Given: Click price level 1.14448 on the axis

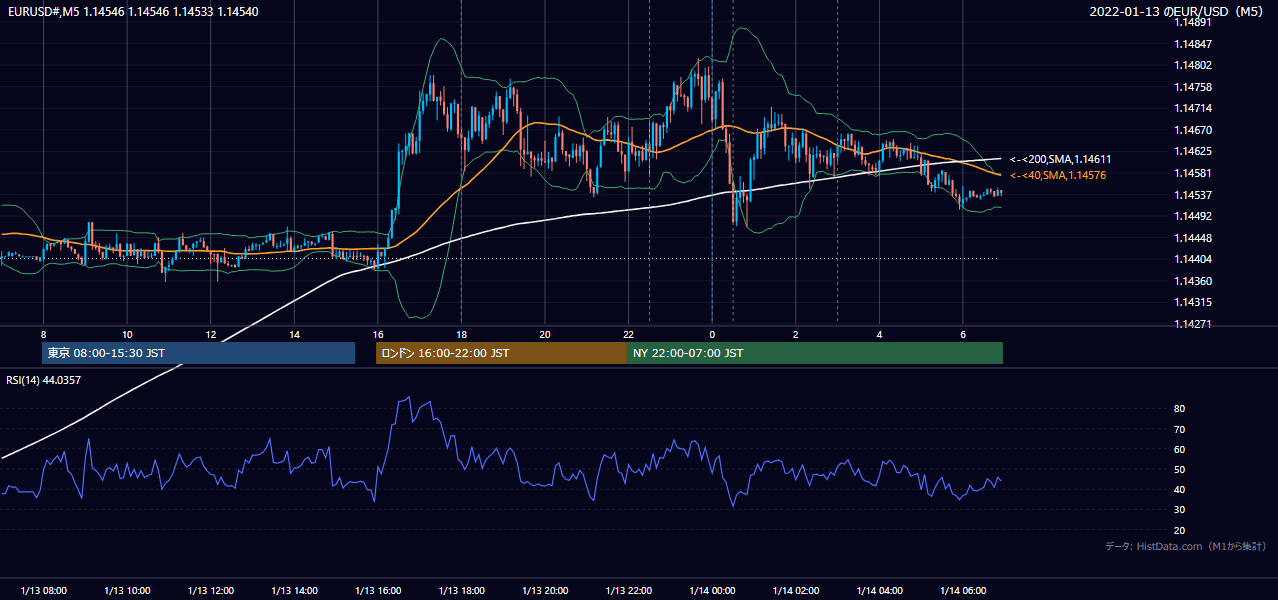Looking at the screenshot, I should [x=1193, y=238].
